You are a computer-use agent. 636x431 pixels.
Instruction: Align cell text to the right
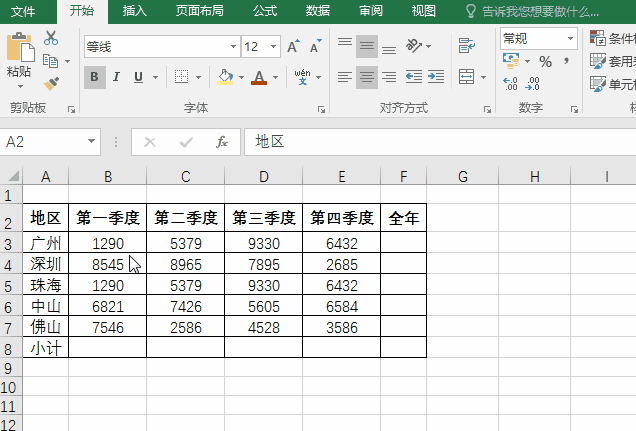[389, 77]
